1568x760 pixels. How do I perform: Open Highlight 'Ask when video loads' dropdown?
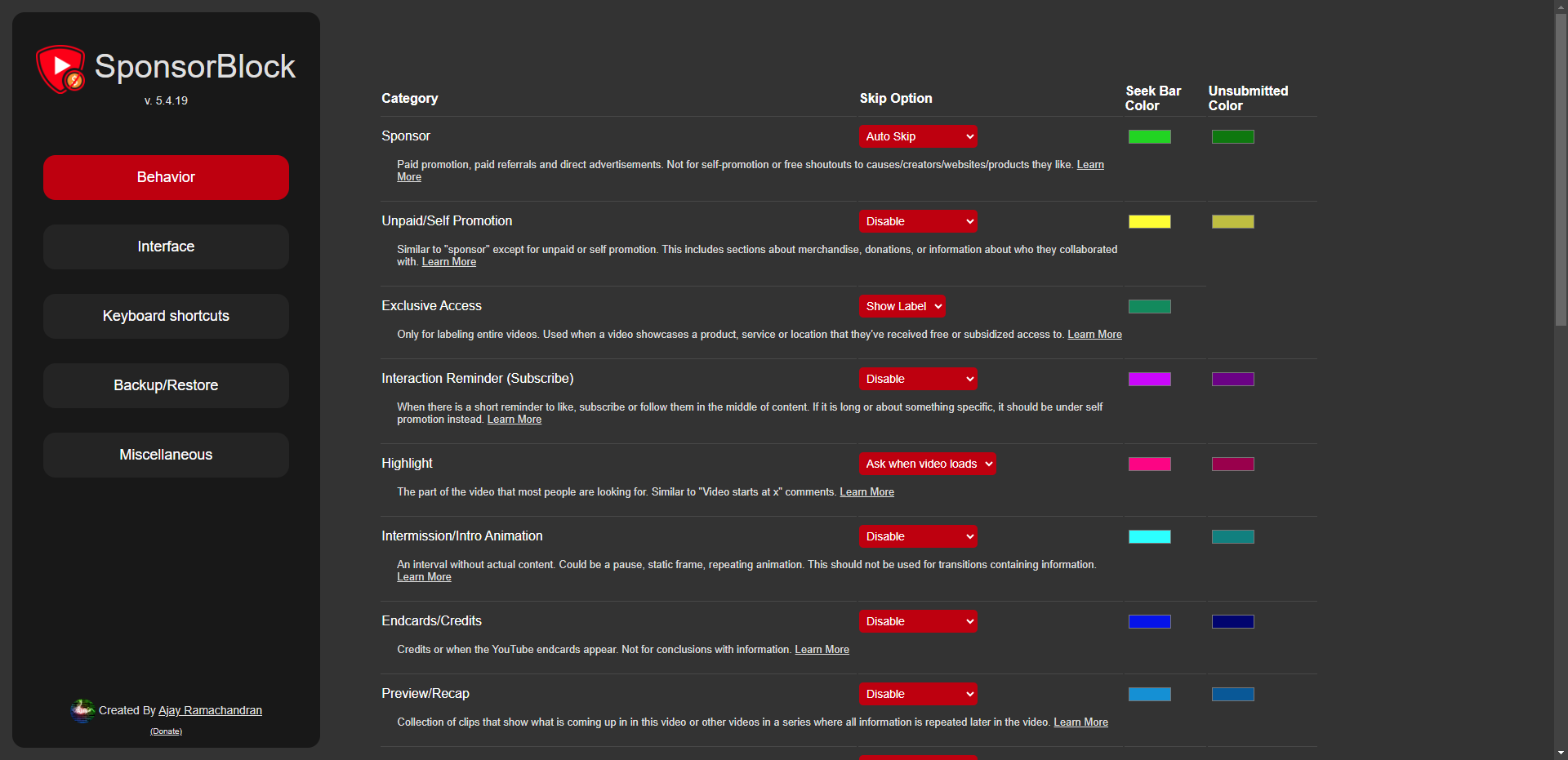tap(928, 464)
